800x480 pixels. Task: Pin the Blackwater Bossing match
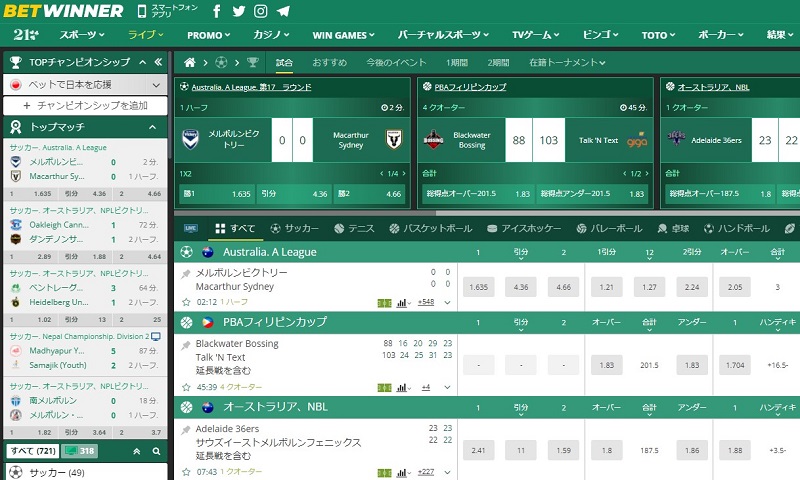[186, 345]
